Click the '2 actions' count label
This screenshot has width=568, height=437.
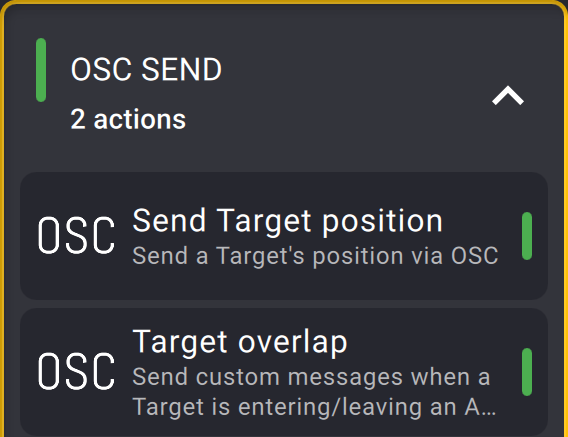pyautogui.click(x=128, y=119)
